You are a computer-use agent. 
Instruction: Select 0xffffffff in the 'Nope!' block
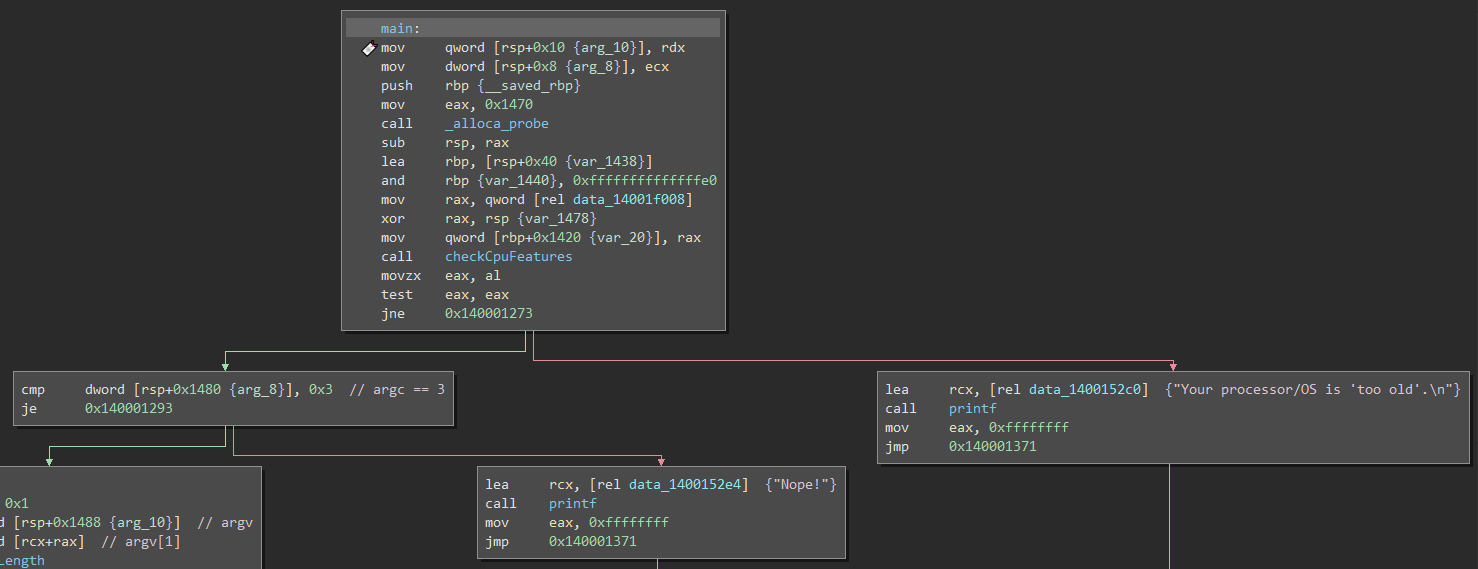pyautogui.click(x=629, y=523)
